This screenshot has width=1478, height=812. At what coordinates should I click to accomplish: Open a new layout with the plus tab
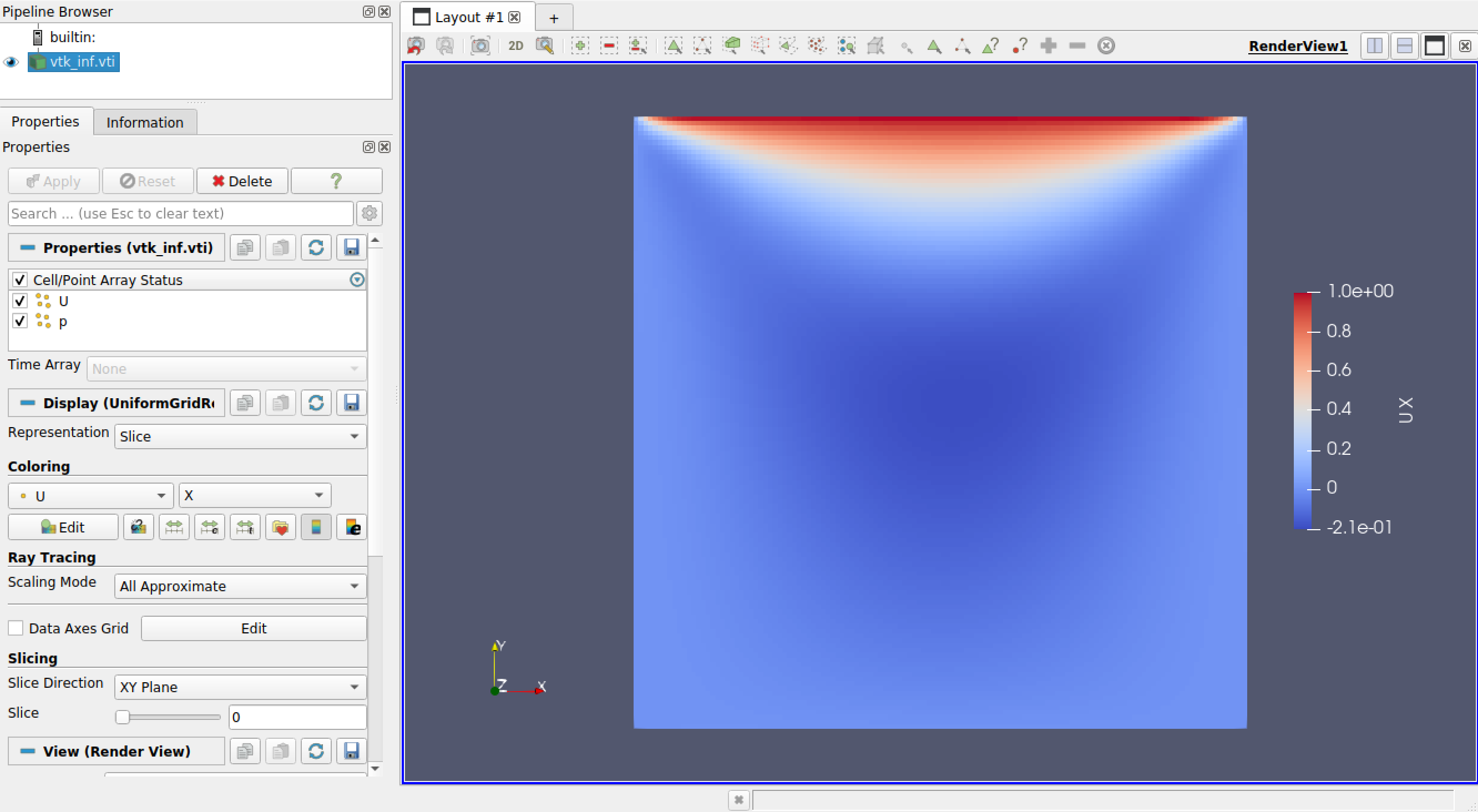553,17
